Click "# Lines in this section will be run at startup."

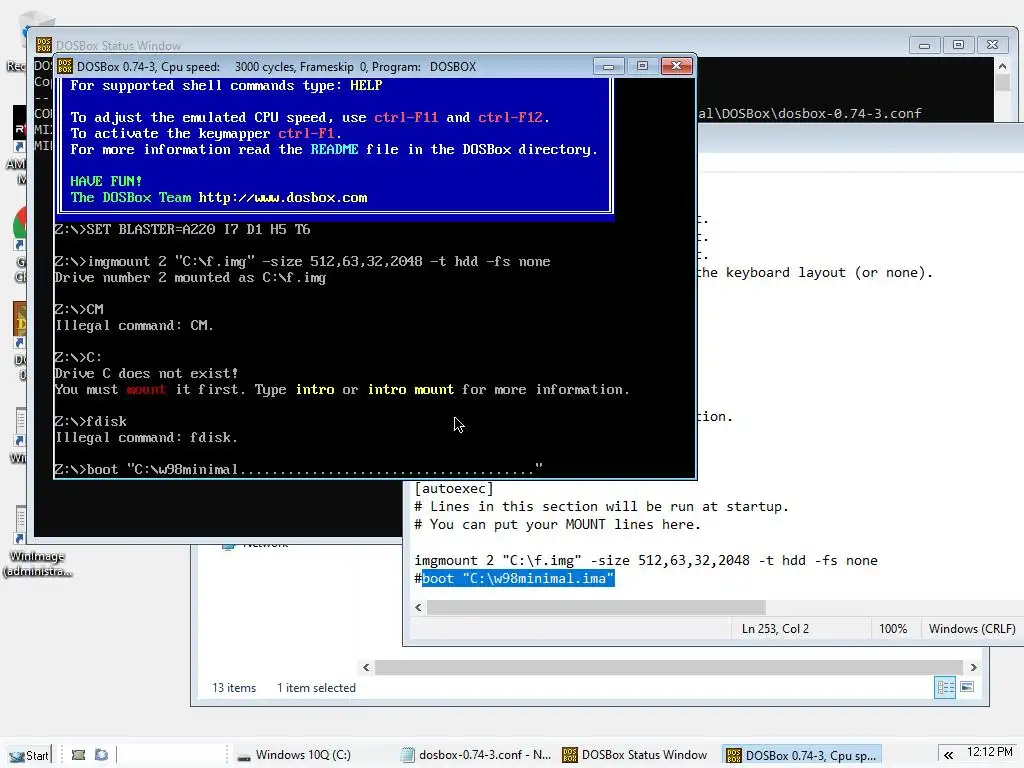[x=601, y=507]
